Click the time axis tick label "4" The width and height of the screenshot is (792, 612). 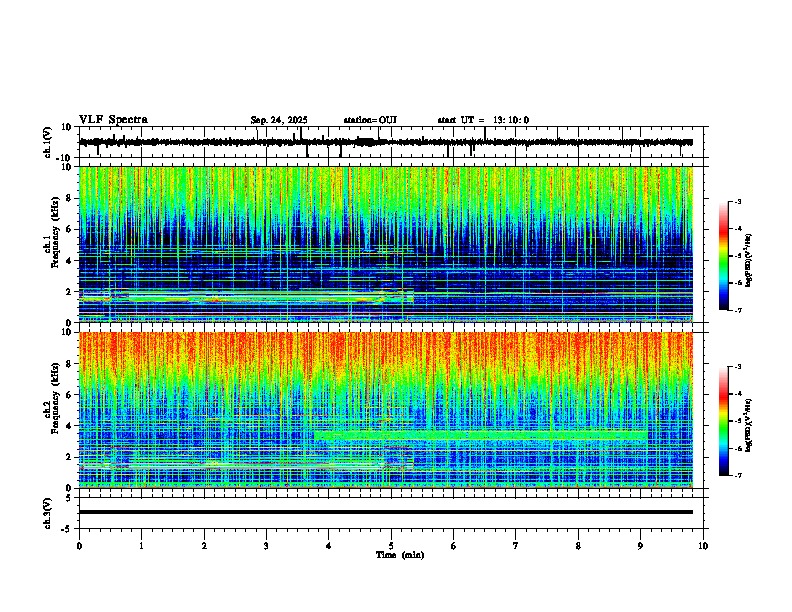(329, 546)
